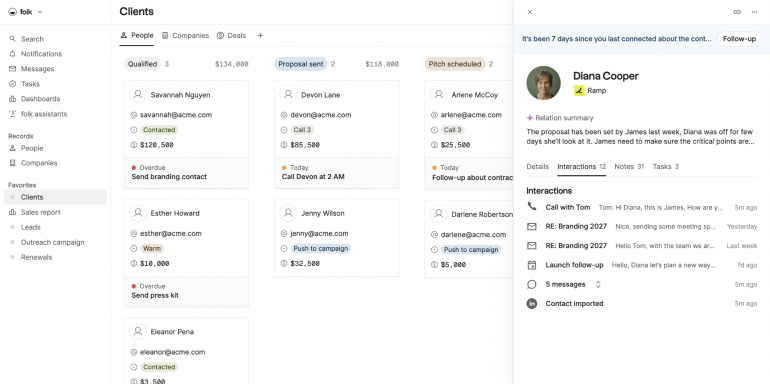Close the Diana Cooper panel
This screenshot has height=384, width=770.
tap(529, 12)
